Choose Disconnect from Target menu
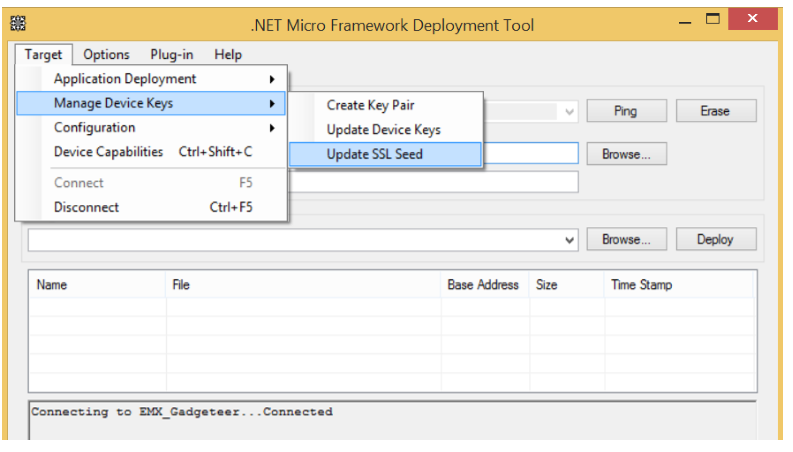The width and height of the screenshot is (793, 452). point(151,207)
